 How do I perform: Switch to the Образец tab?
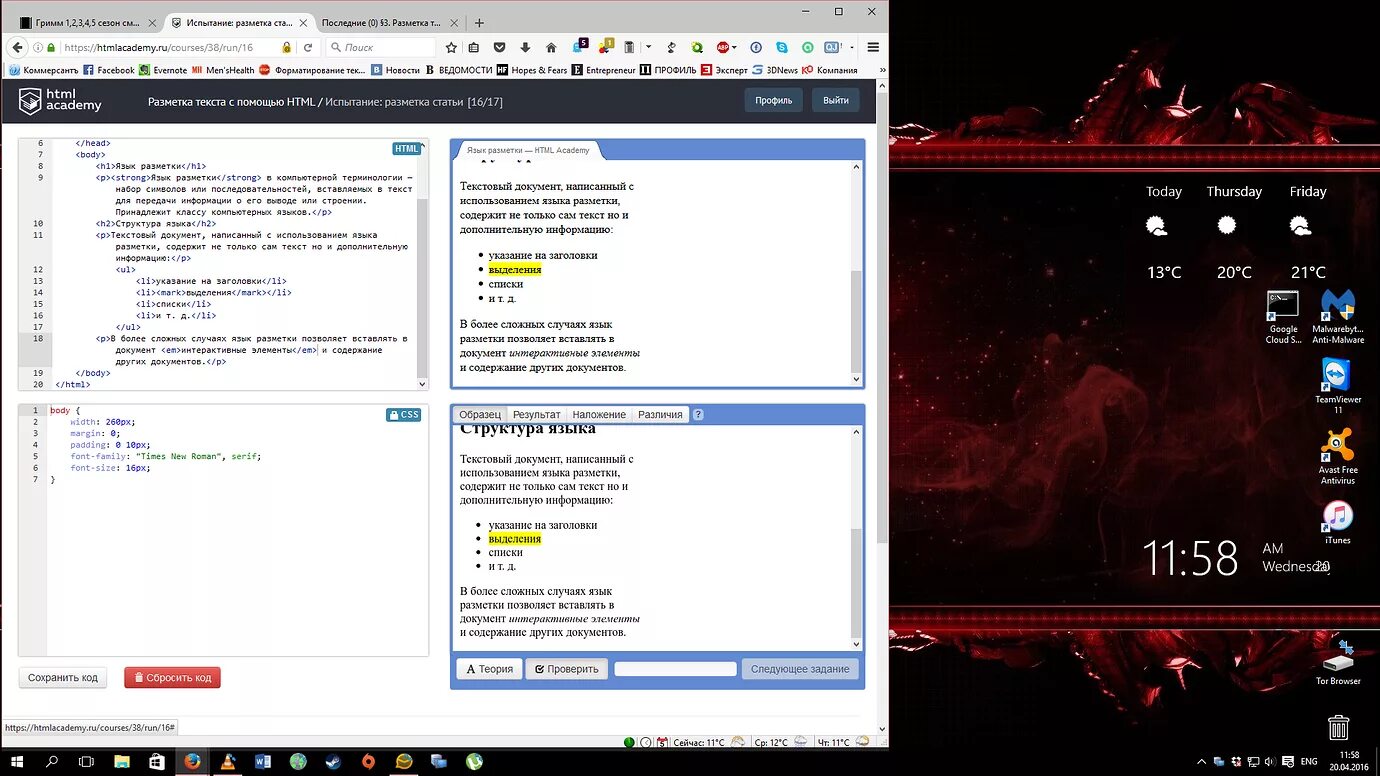[x=480, y=414]
